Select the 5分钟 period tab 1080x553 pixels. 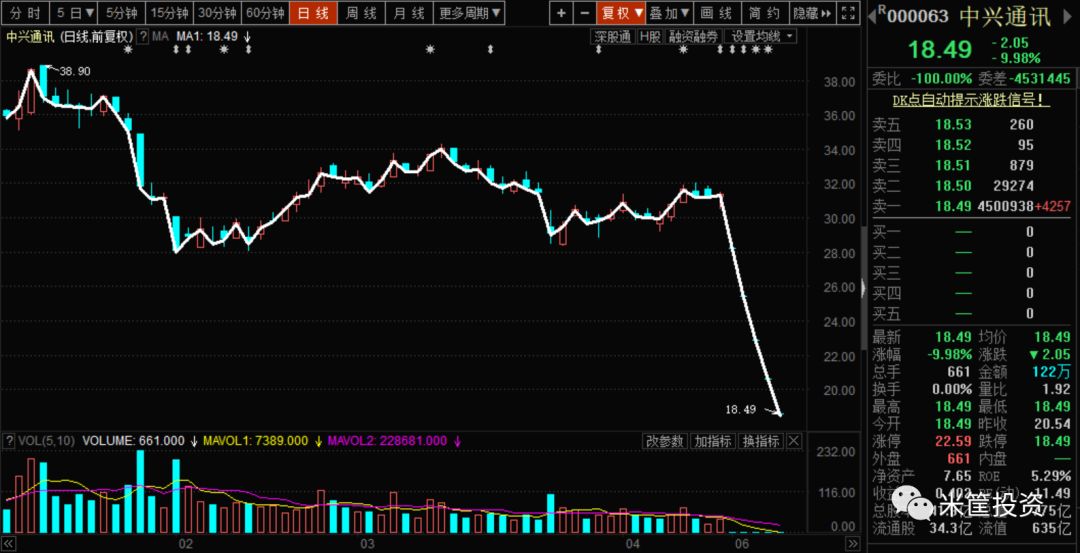pyautogui.click(x=123, y=12)
